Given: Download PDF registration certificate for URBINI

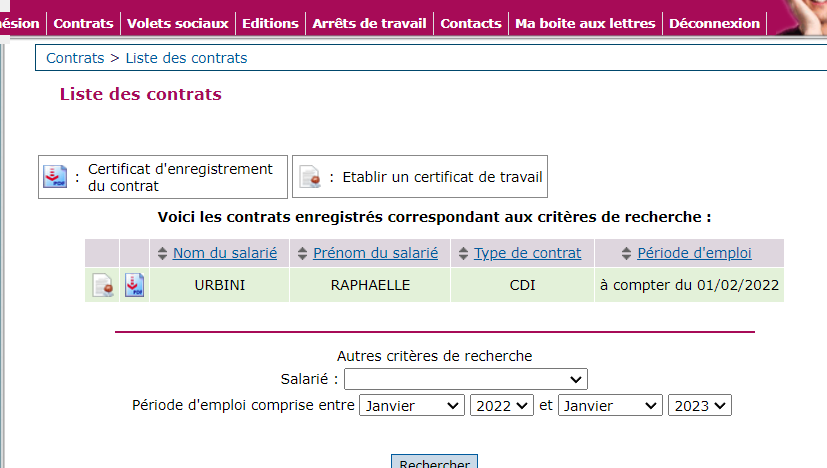Looking at the screenshot, I should point(134,285).
